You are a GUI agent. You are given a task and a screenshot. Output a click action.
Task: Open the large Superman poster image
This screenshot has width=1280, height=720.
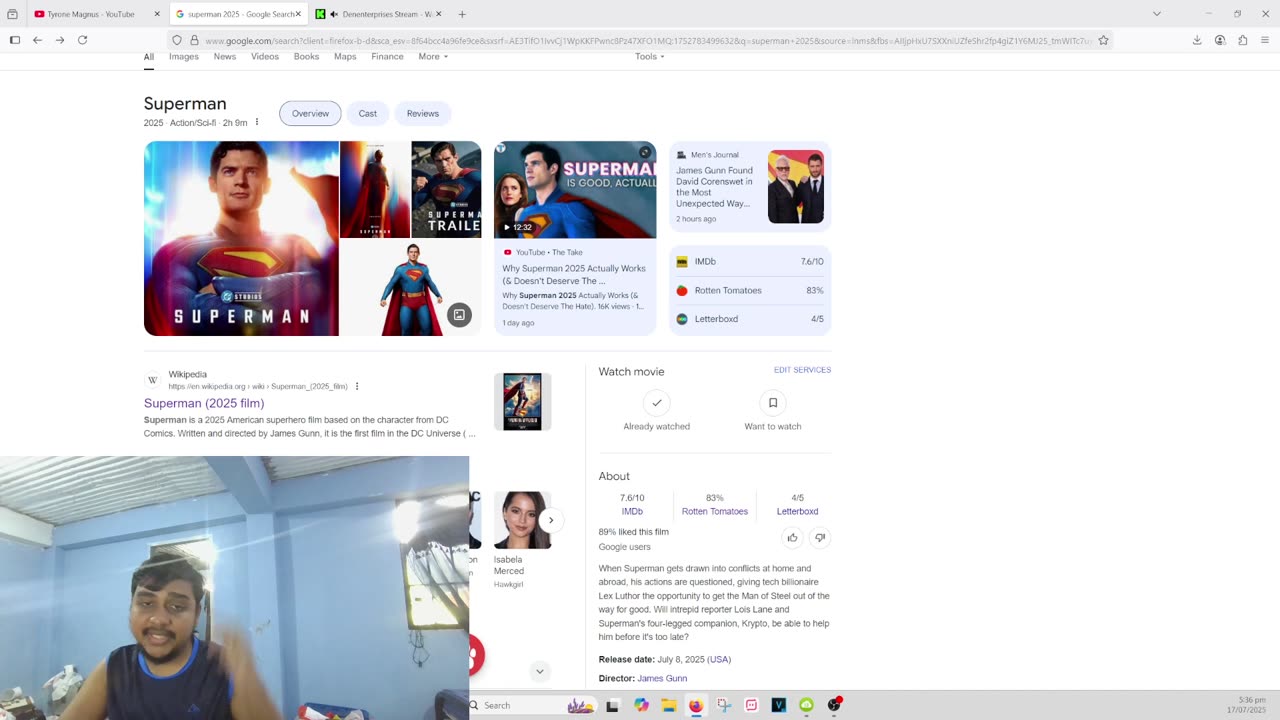(x=241, y=238)
